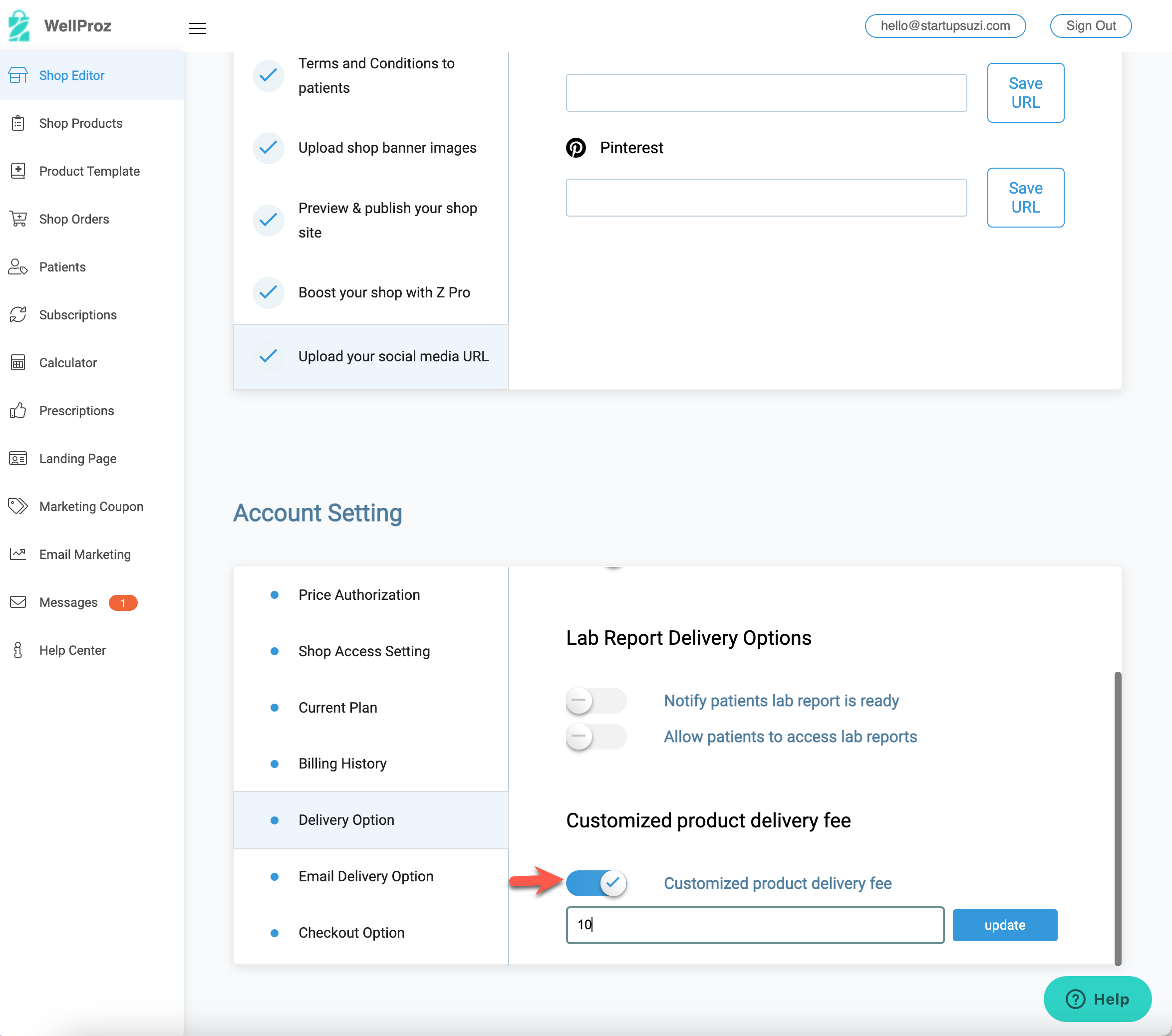Click the URL input above Pinterest

766,93
